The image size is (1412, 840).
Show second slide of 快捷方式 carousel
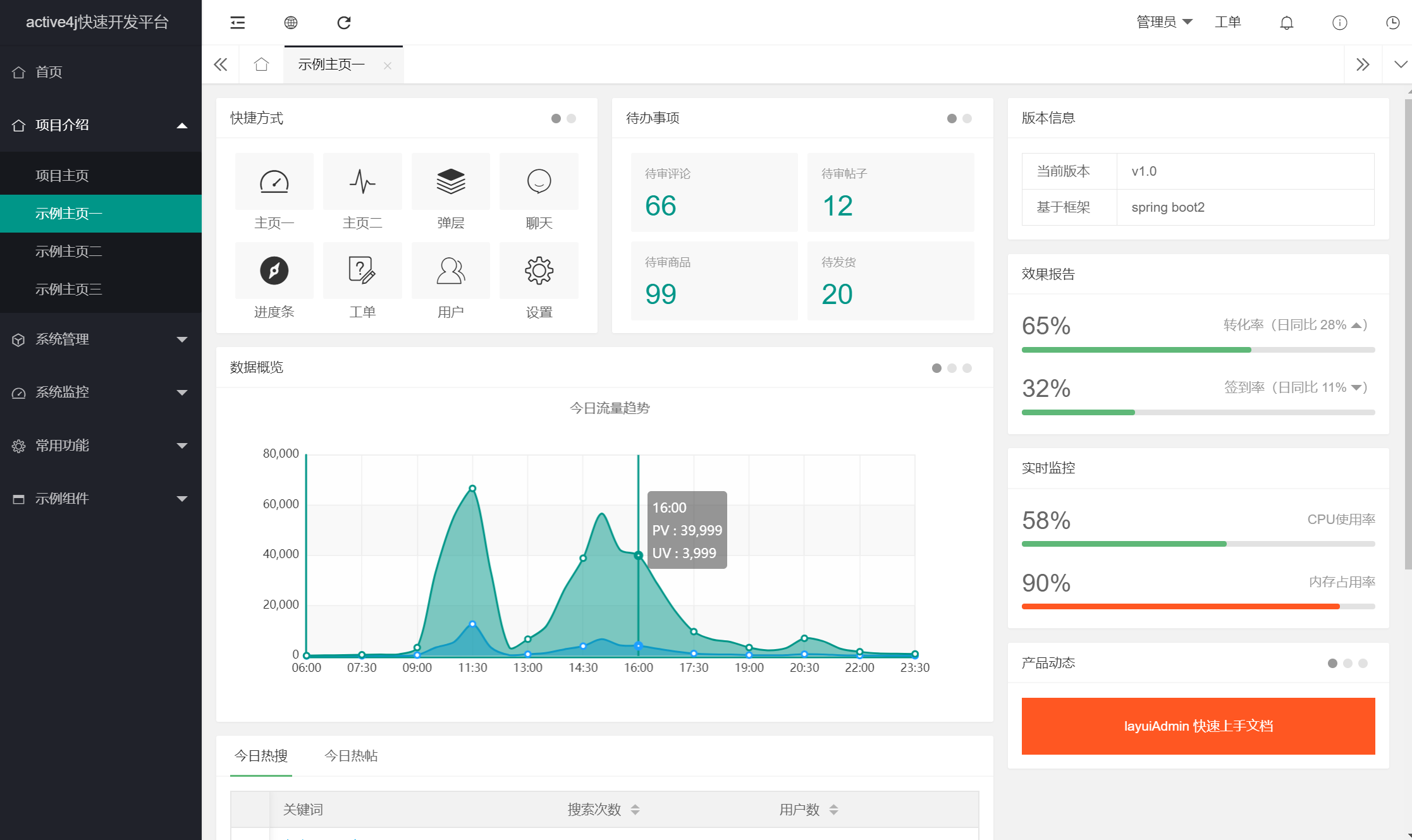pos(571,119)
